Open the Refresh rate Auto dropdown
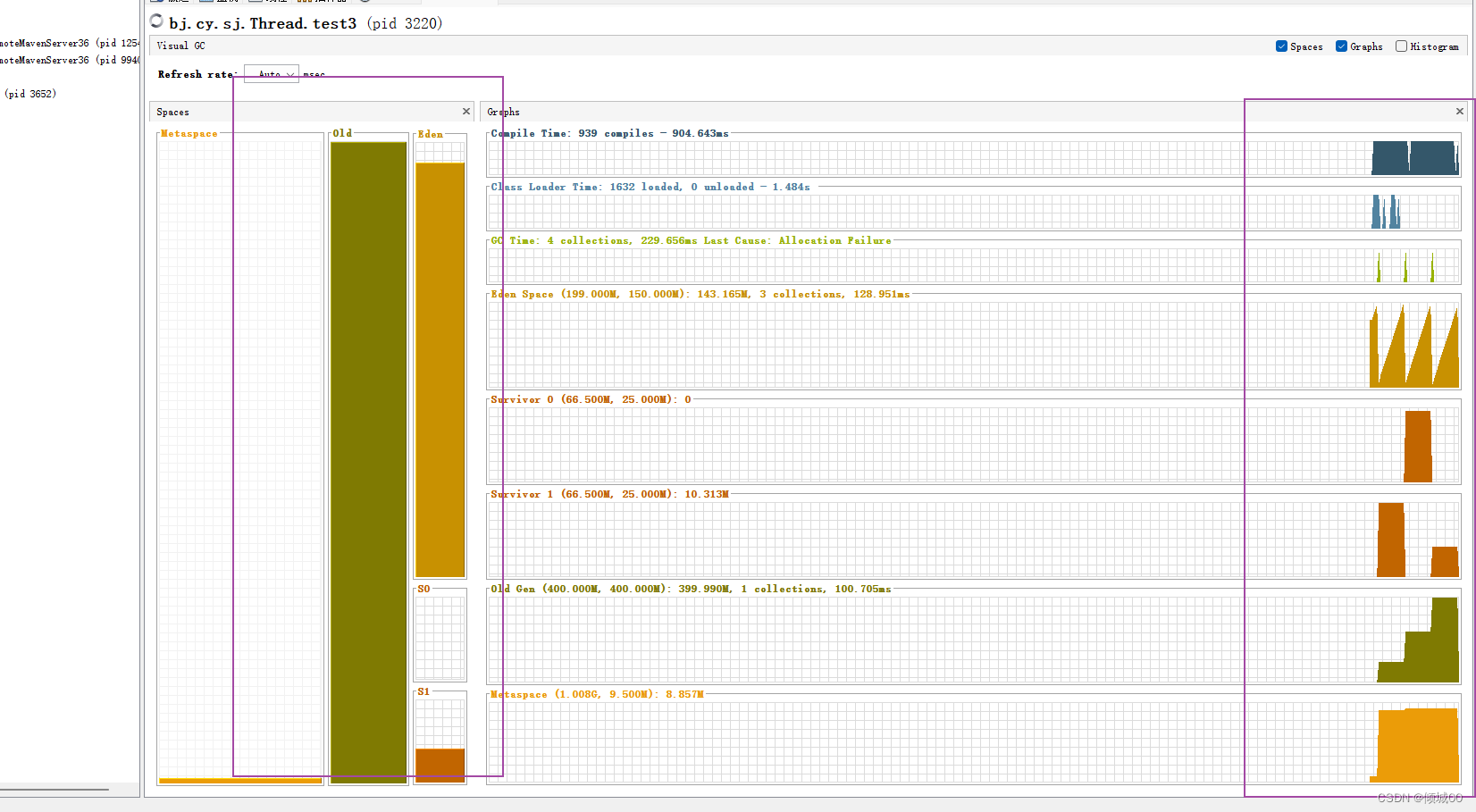This screenshot has height=812, width=1476. (x=272, y=74)
